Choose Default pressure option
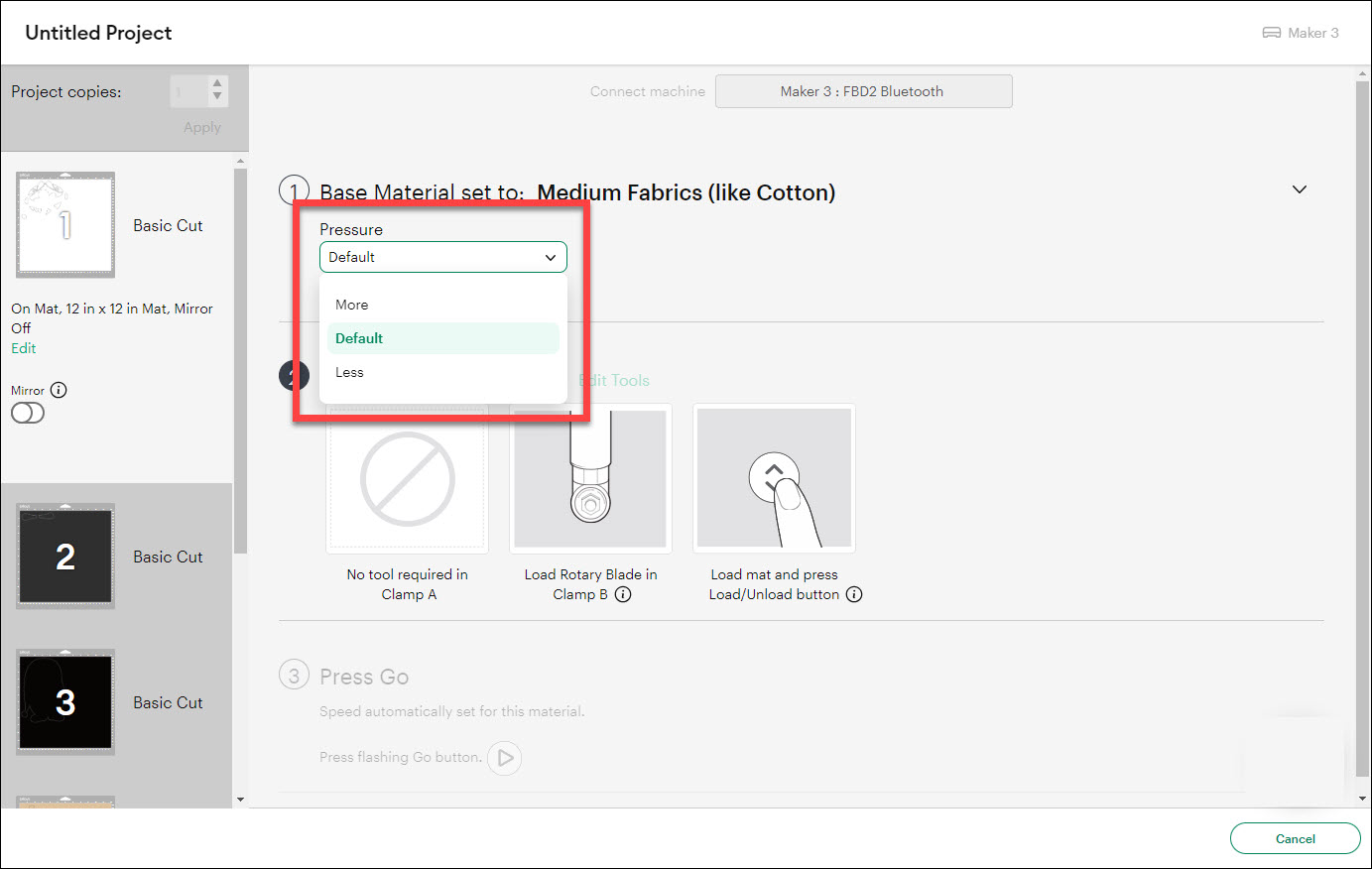1372x869 pixels. (x=359, y=338)
